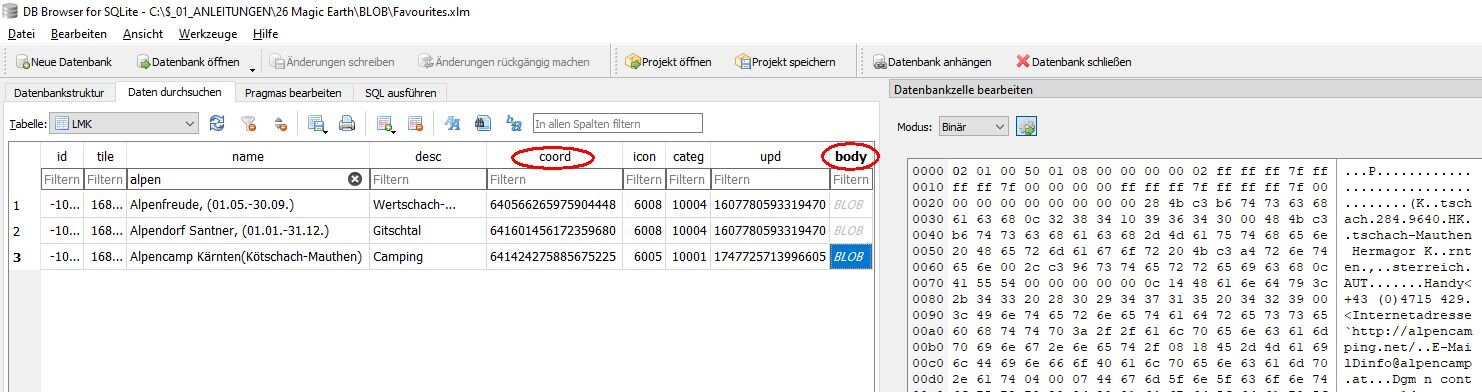Sort by the id column header
The width and height of the screenshot is (1482, 392).
coord(62,156)
